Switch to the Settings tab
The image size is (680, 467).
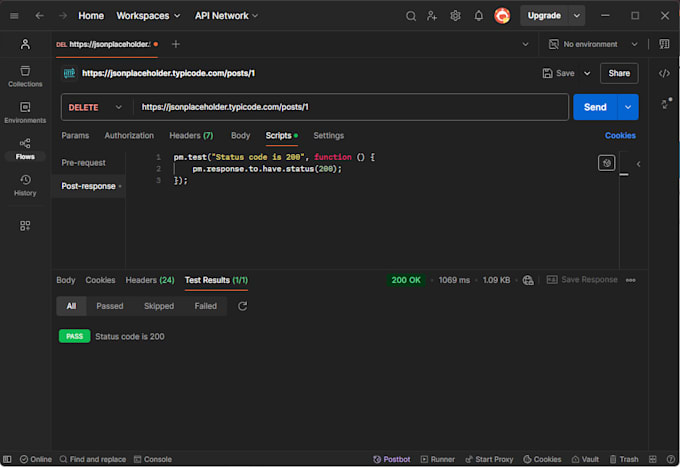(x=328, y=136)
